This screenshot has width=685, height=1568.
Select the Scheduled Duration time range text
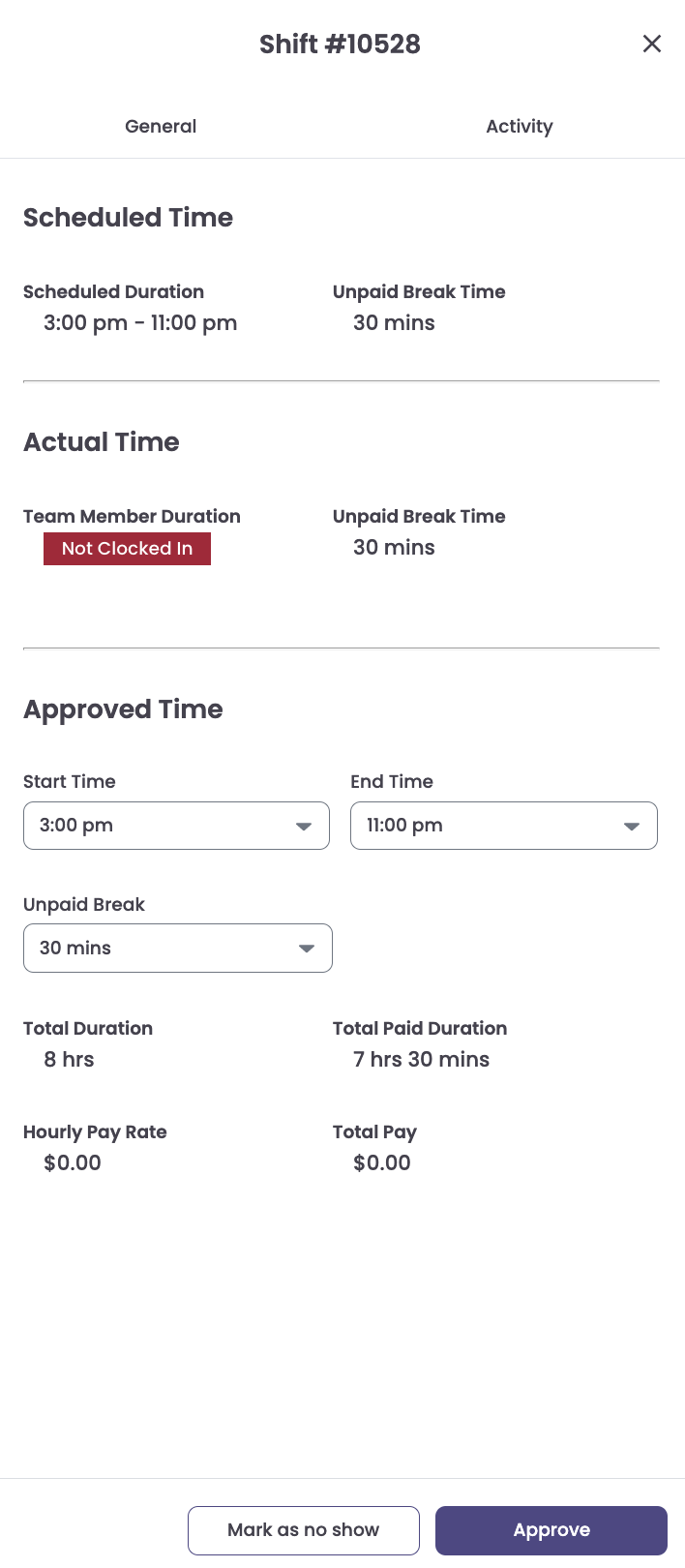click(140, 323)
